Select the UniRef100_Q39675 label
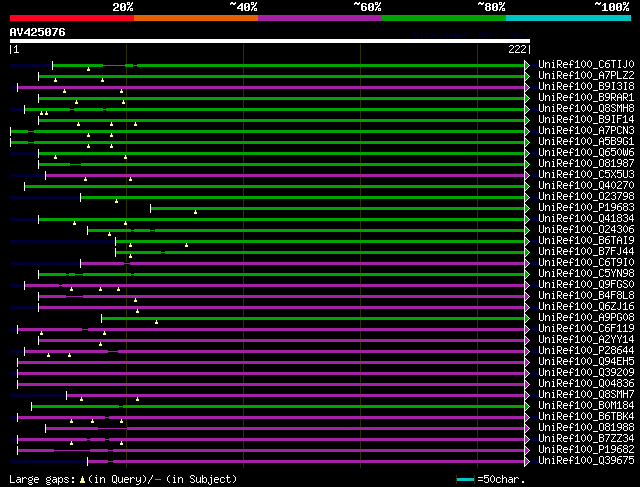The image size is (640, 487). pyautogui.click(x=586, y=461)
